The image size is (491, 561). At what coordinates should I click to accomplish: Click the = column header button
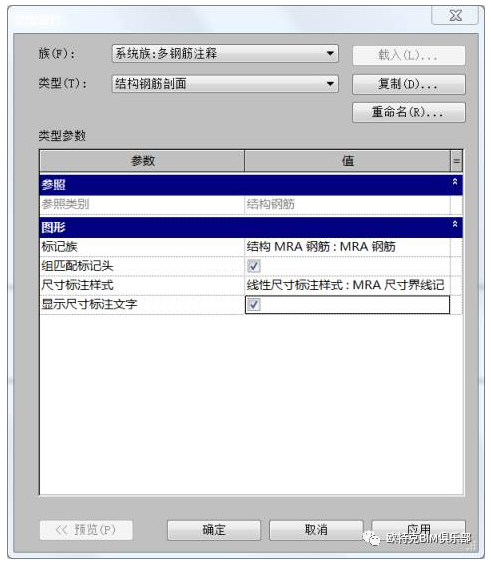point(456,161)
